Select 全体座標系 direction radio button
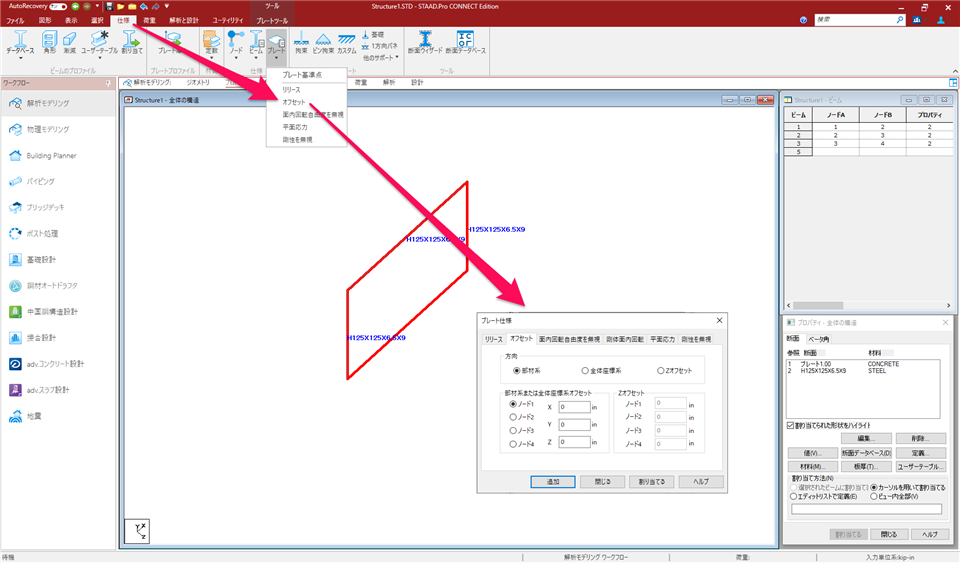Viewport: 960px width, 563px height. (x=585, y=371)
